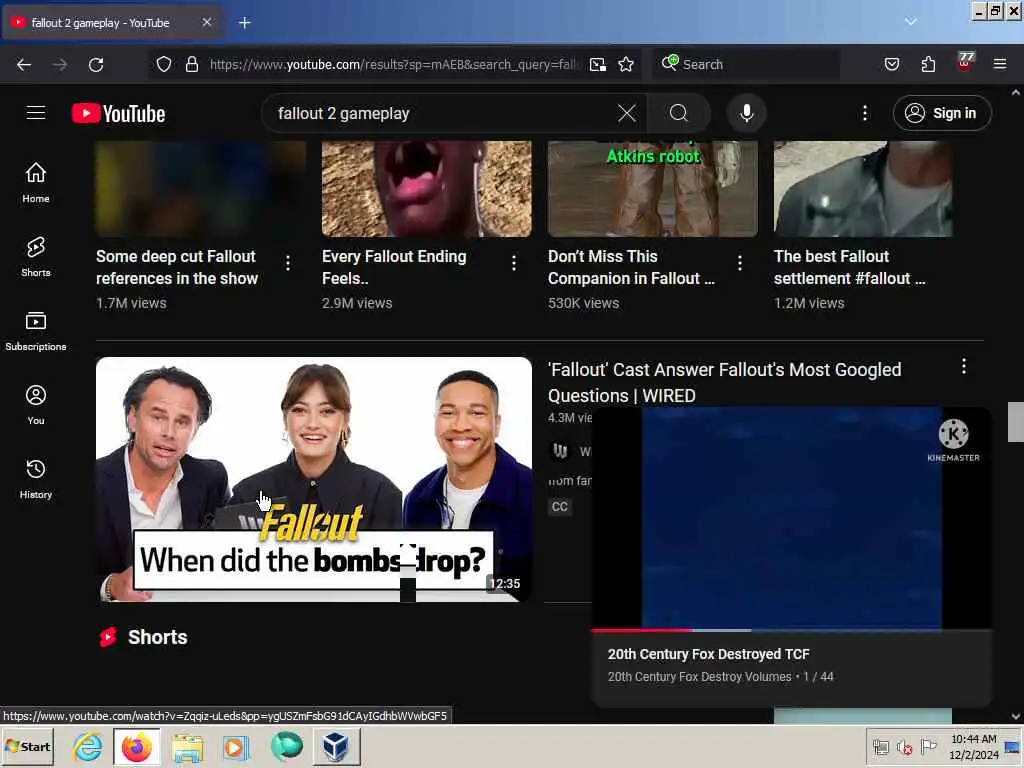The height and width of the screenshot is (768, 1024).
Task: Open YouTube settings three-dot menu
Action: (865, 113)
